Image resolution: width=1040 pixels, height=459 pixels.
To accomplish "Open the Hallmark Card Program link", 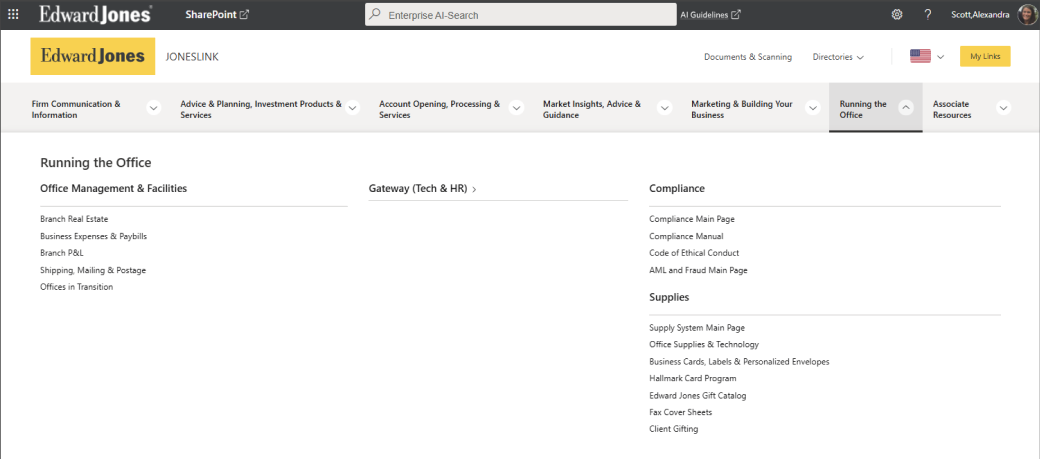I will click(x=692, y=378).
